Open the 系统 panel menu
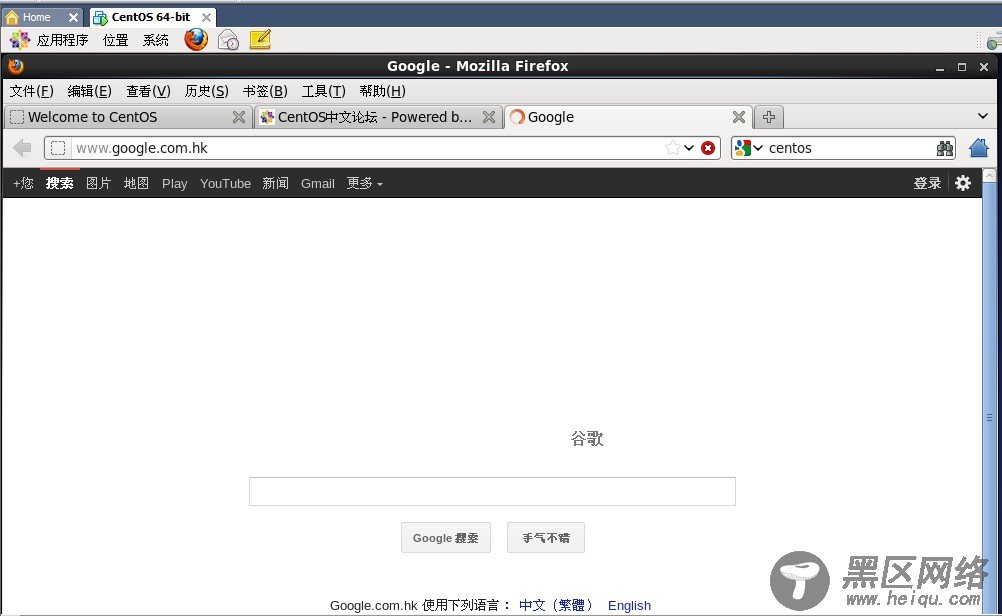The height and width of the screenshot is (616, 1002). (x=155, y=40)
